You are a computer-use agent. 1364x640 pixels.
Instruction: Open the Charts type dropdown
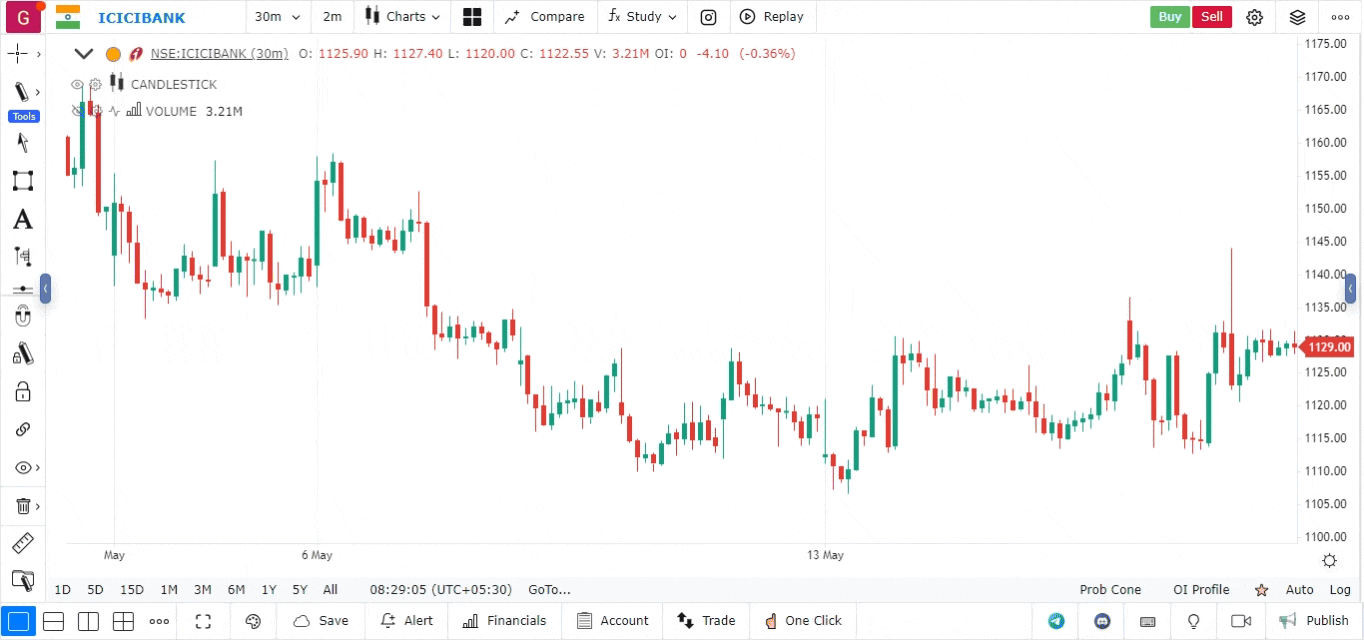click(404, 17)
